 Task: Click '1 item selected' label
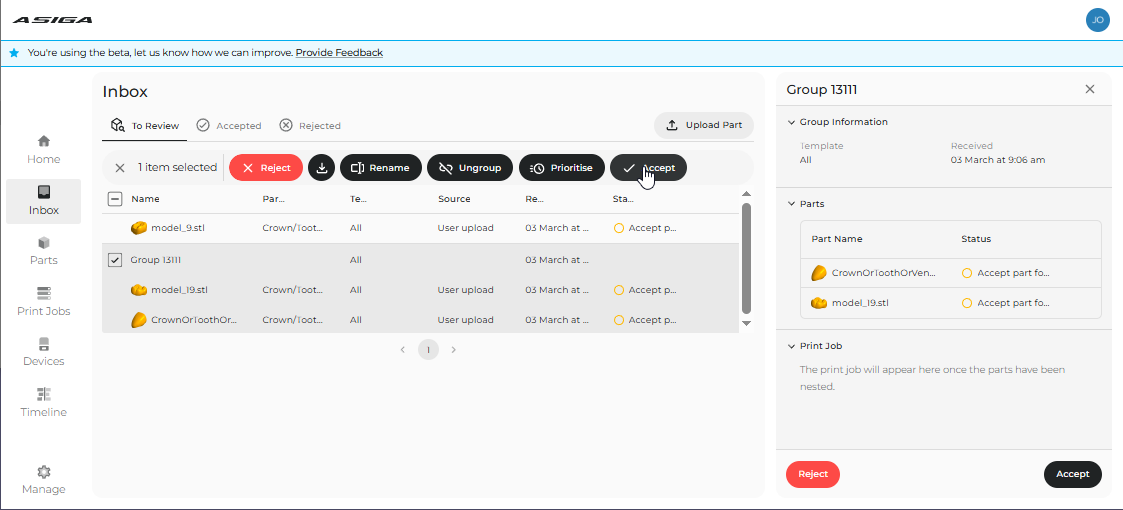coord(178,168)
